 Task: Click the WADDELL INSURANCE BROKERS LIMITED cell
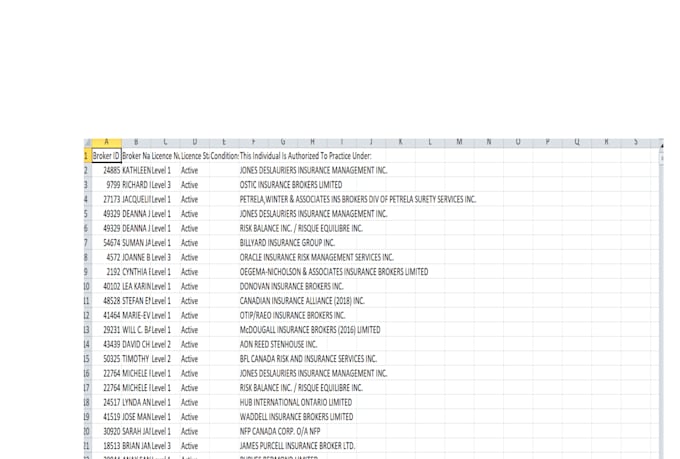pos(297,417)
